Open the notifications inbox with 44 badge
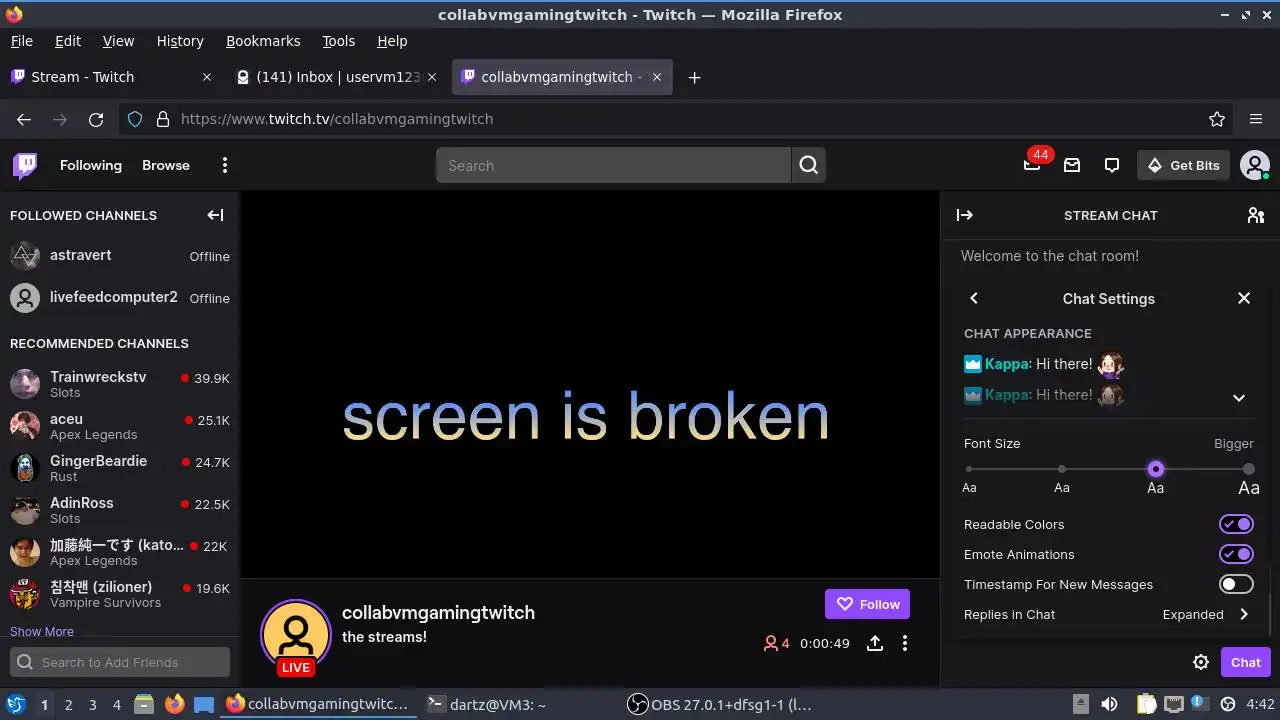1280x720 pixels. [x=1032, y=165]
